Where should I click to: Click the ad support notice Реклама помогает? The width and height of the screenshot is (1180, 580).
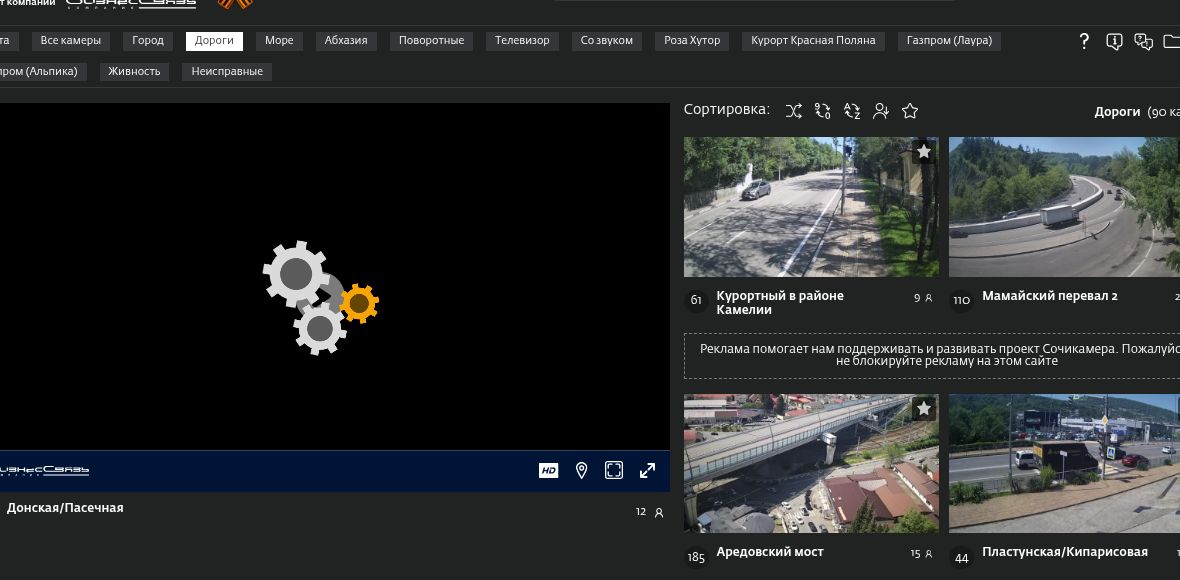[932, 355]
